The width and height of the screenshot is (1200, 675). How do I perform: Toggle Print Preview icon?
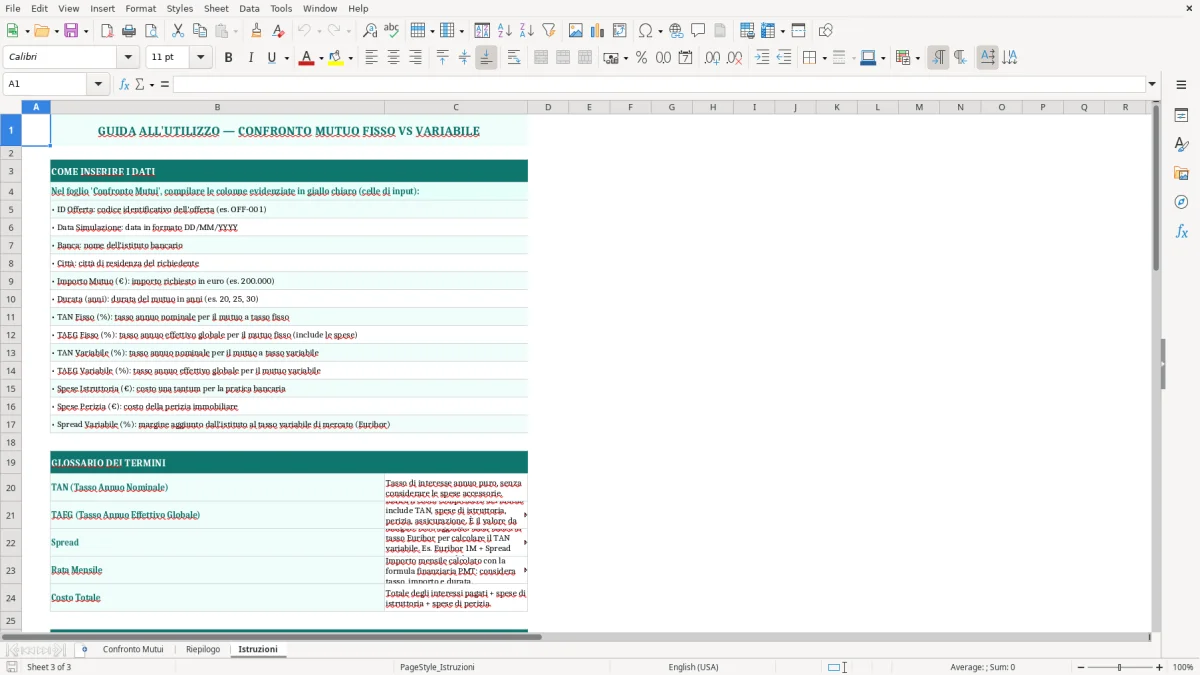click(x=151, y=31)
